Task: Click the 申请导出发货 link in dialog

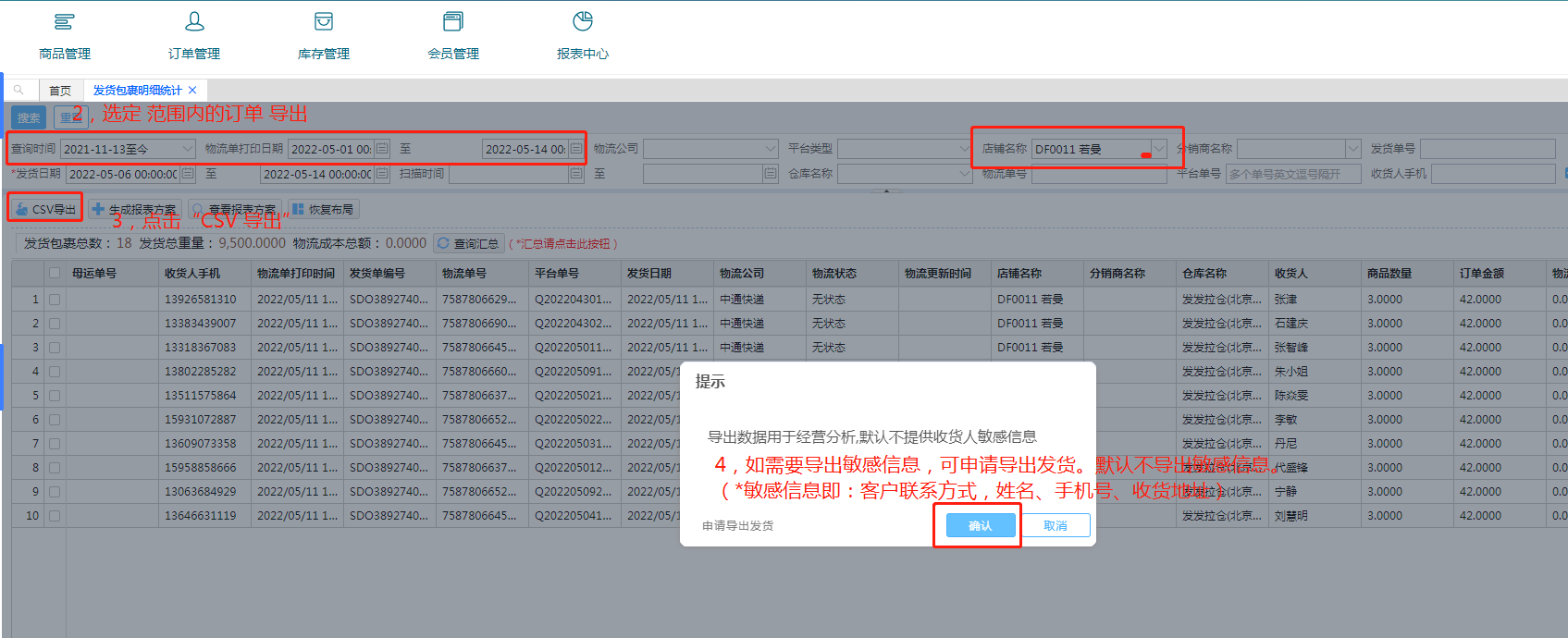Action: pos(737,526)
